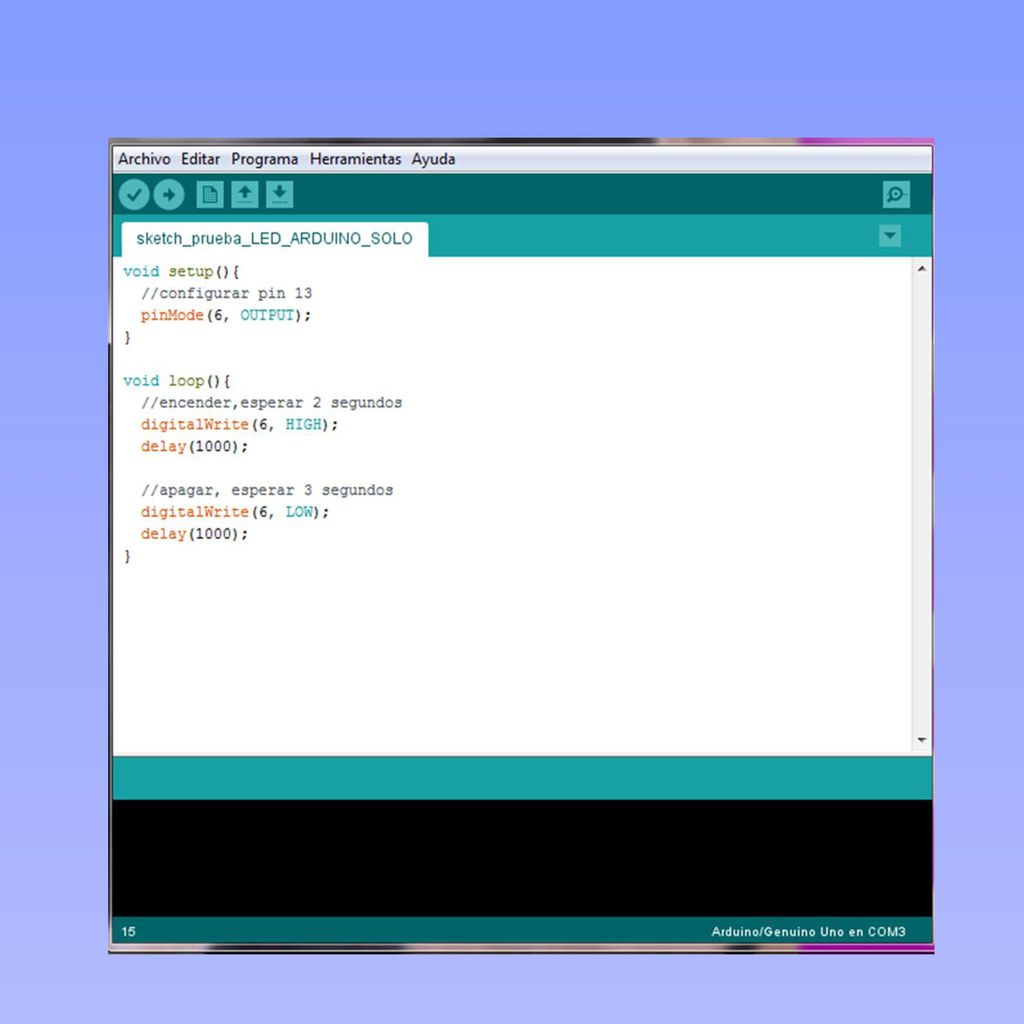This screenshot has height=1024, width=1024.
Task: Click the editor scrollbar up arrow
Action: [x=921, y=268]
